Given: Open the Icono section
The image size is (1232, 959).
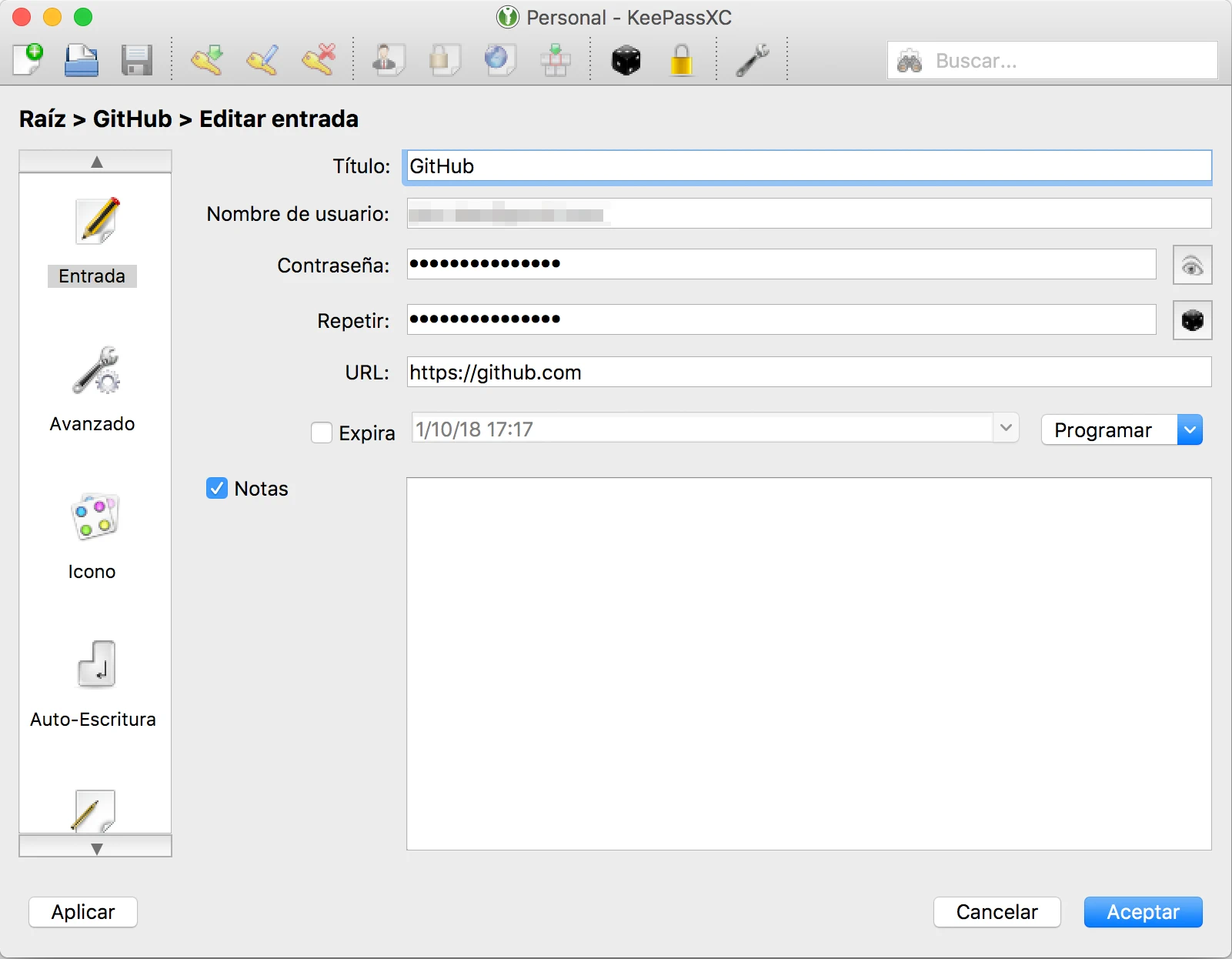Looking at the screenshot, I should click(92, 536).
